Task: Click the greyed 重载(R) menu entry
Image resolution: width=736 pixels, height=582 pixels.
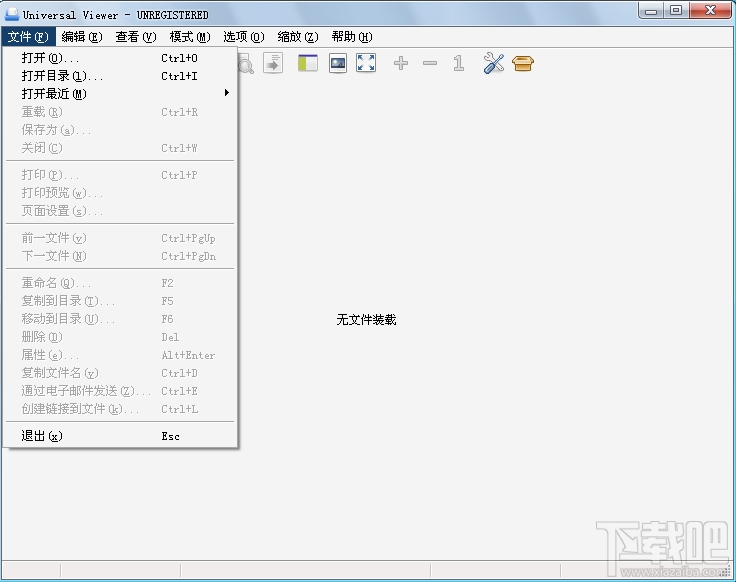Action: tap(120, 112)
